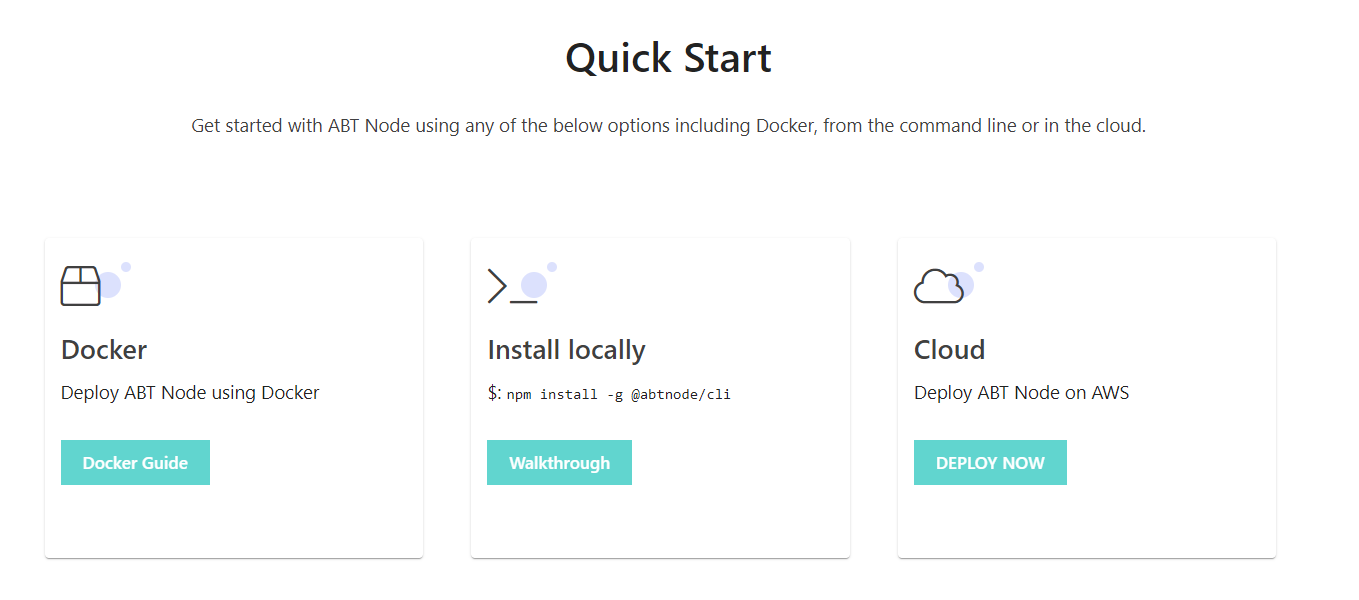This screenshot has height=600, width=1359.
Task: Select the Install locally card title
Action: click(566, 350)
